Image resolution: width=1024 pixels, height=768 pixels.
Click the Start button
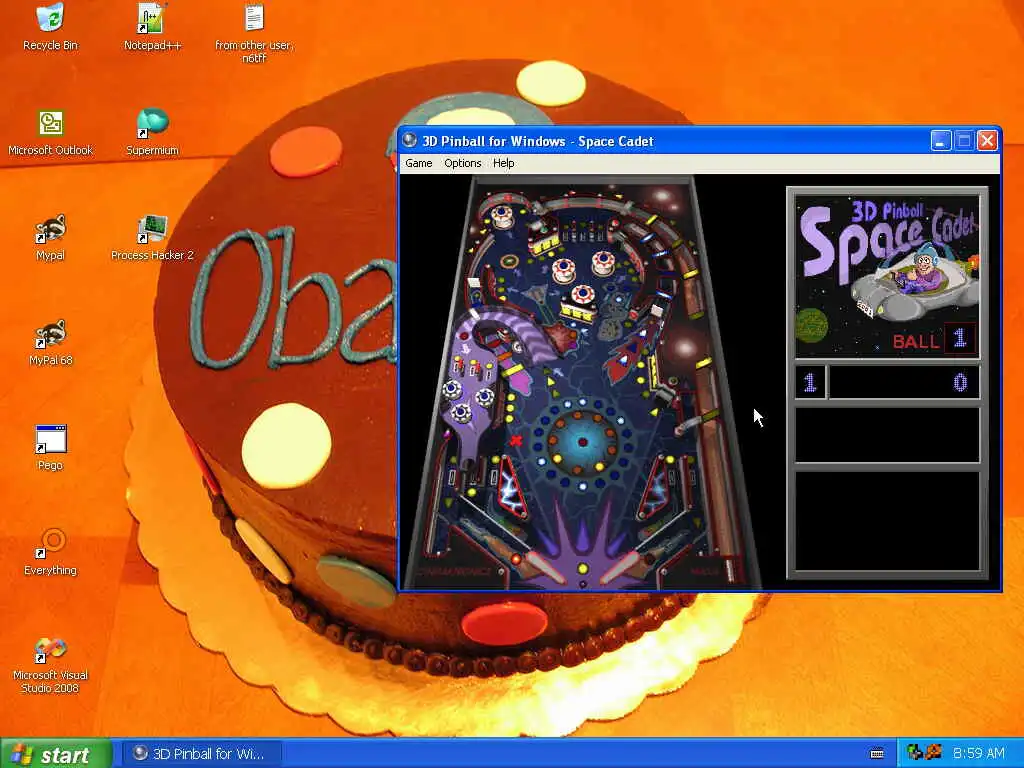click(56, 754)
